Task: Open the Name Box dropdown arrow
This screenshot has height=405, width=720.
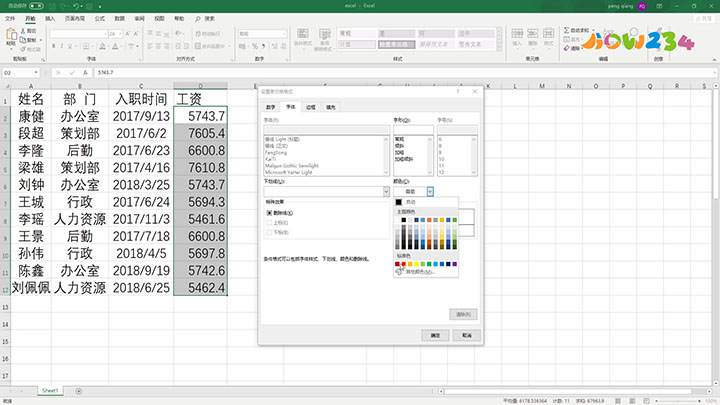Action: coord(36,73)
